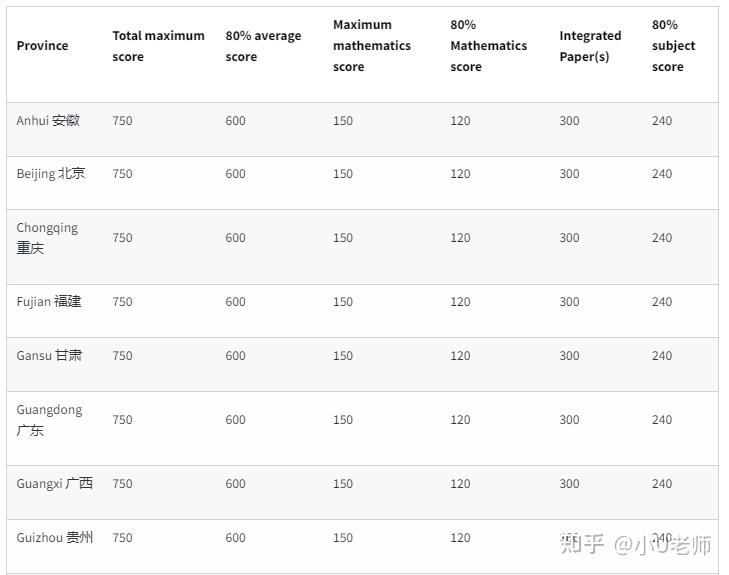Viewport: 729px width, 575px height.
Task: Click Anhui's total maximum score 750
Action: [x=122, y=121]
